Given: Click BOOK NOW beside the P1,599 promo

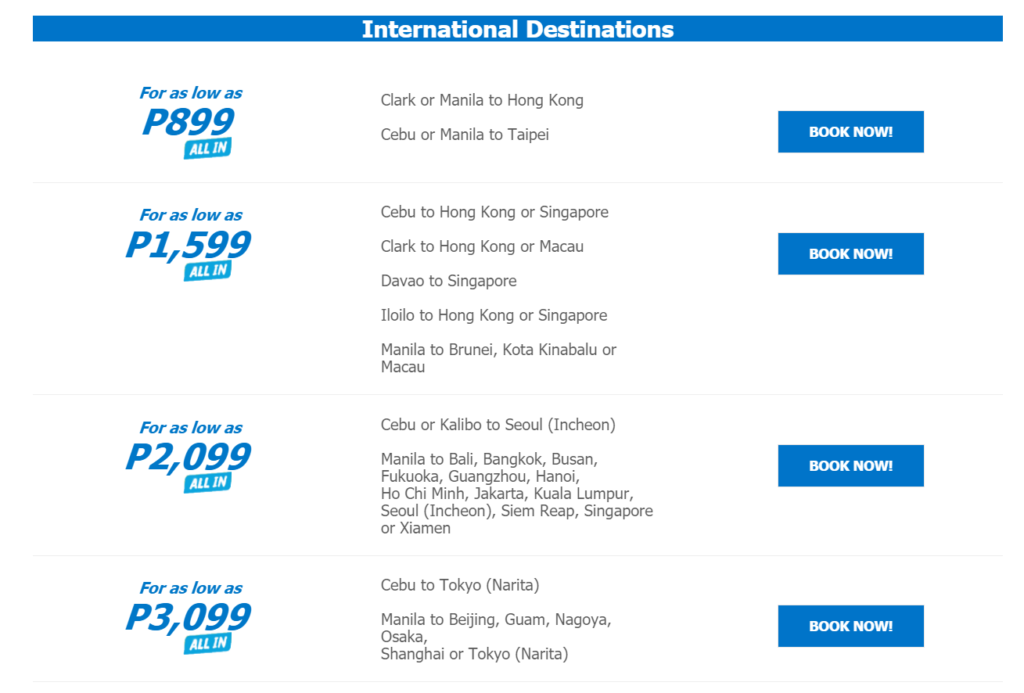Looking at the screenshot, I should 850,253.
